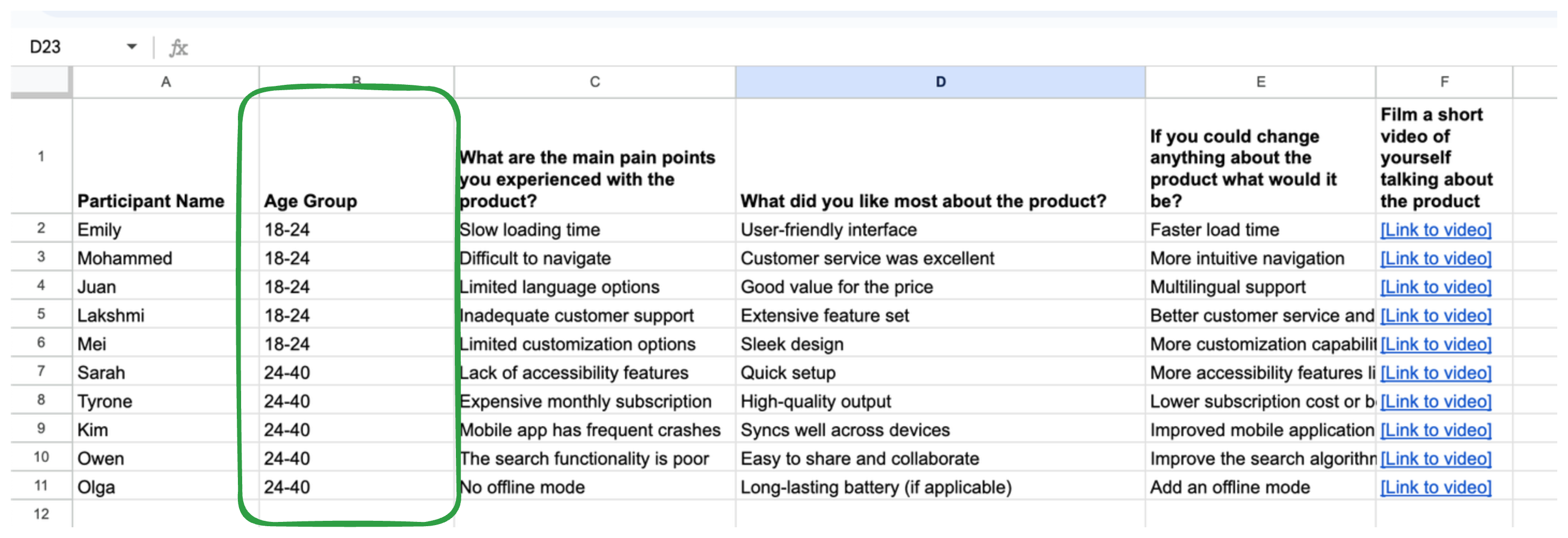This screenshot has height=538, width=1568.
Task: Open Mei's Link to video
Action: pyautogui.click(x=1435, y=344)
